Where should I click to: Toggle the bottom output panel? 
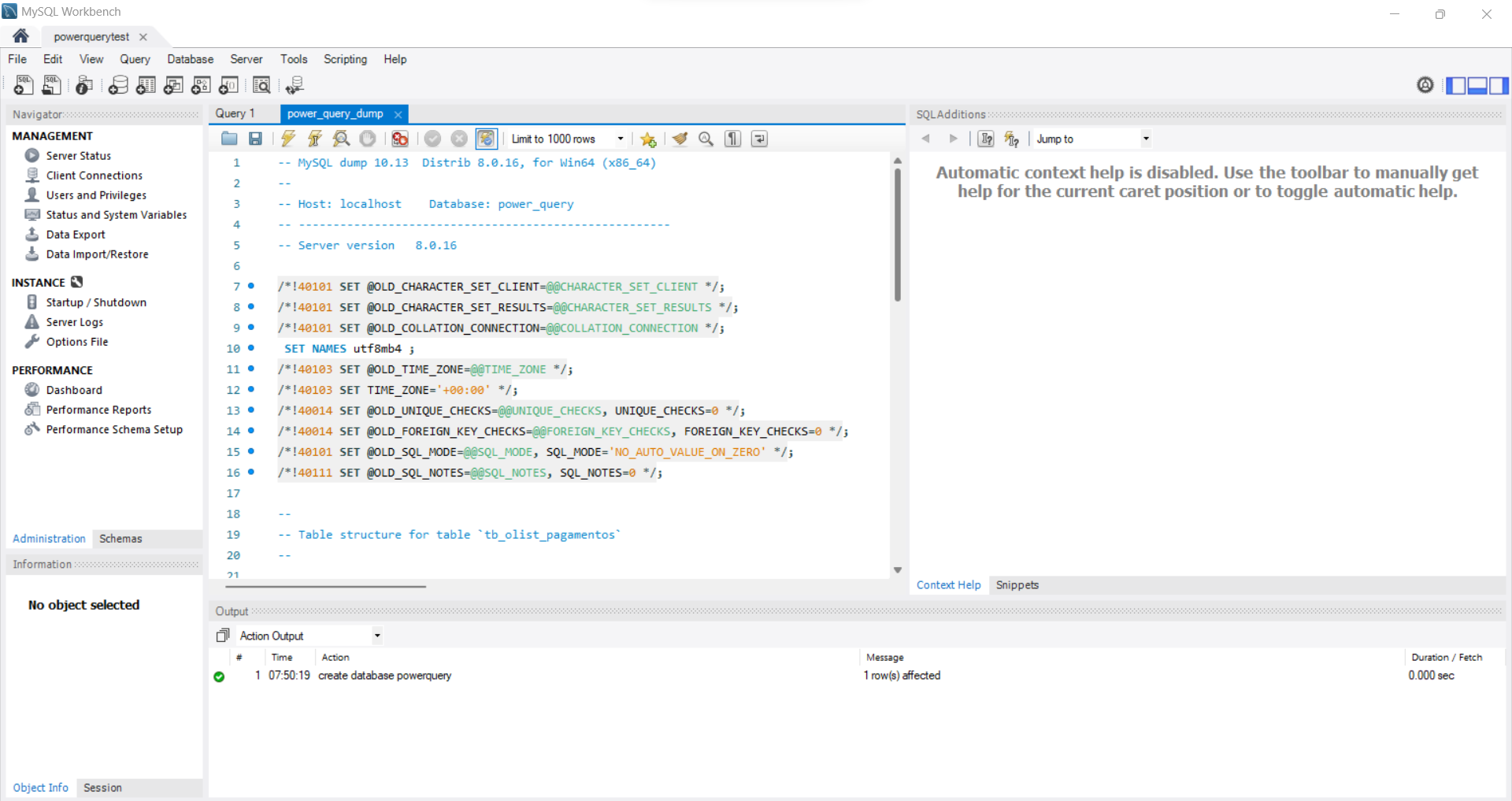pos(1477,85)
